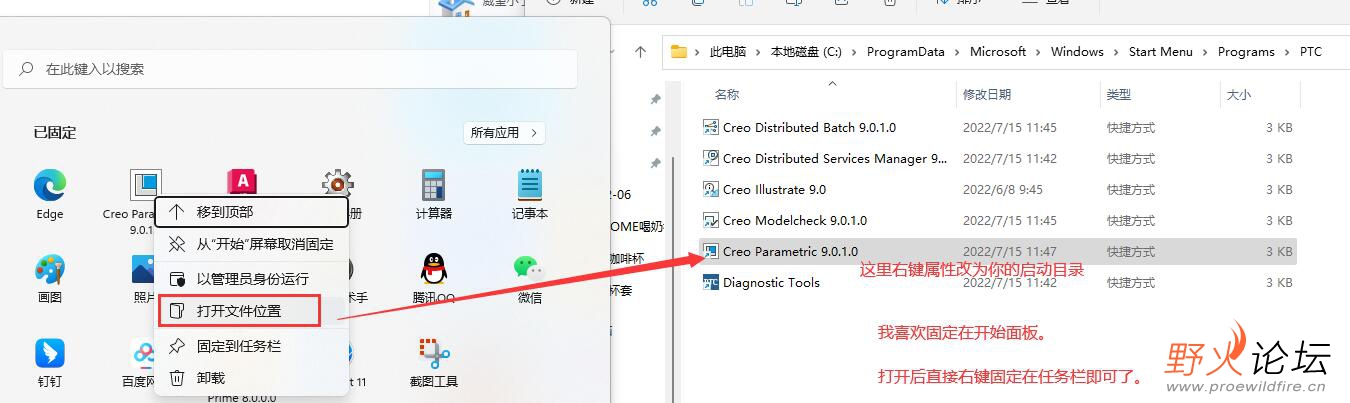Screen dimensions: 1350x403
Task: Open the gear-icon pinned app
Action: point(338,183)
